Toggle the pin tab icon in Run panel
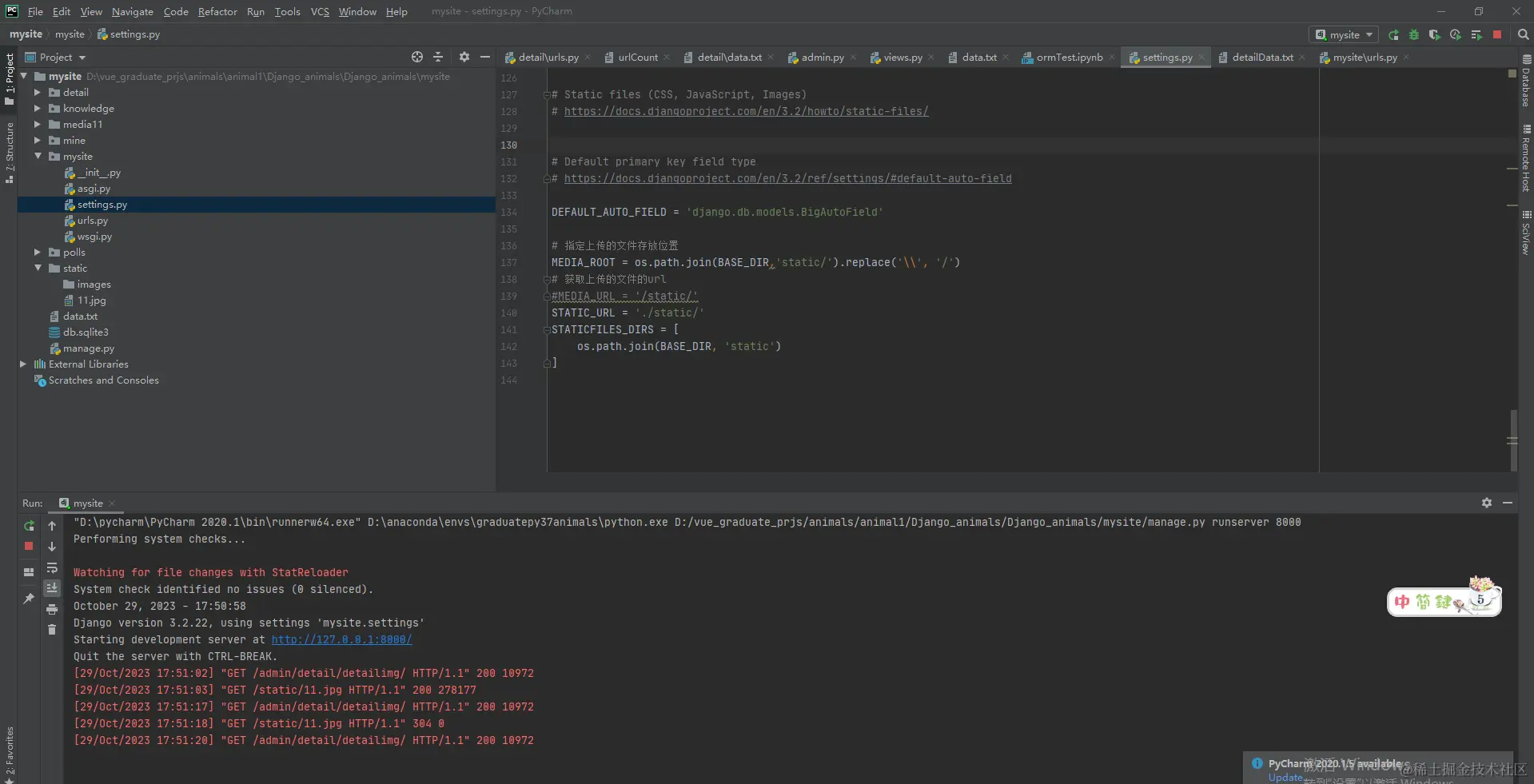Viewport: 1534px width, 784px height. pos(29,598)
